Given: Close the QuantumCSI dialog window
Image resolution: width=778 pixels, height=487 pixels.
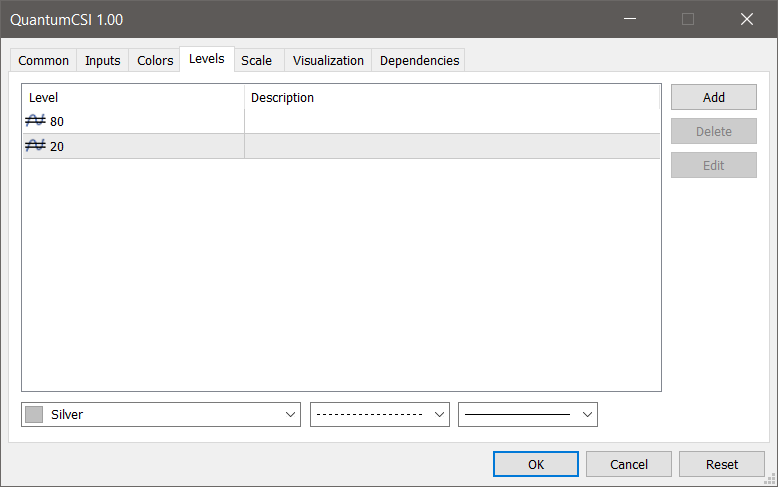Looking at the screenshot, I should [x=746, y=19].
